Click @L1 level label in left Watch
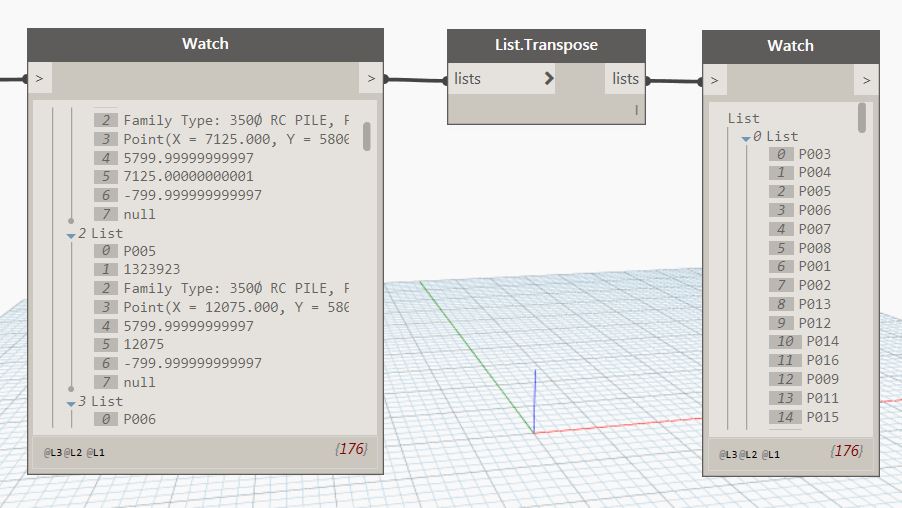This screenshot has height=508, width=902. pos(95,453)
